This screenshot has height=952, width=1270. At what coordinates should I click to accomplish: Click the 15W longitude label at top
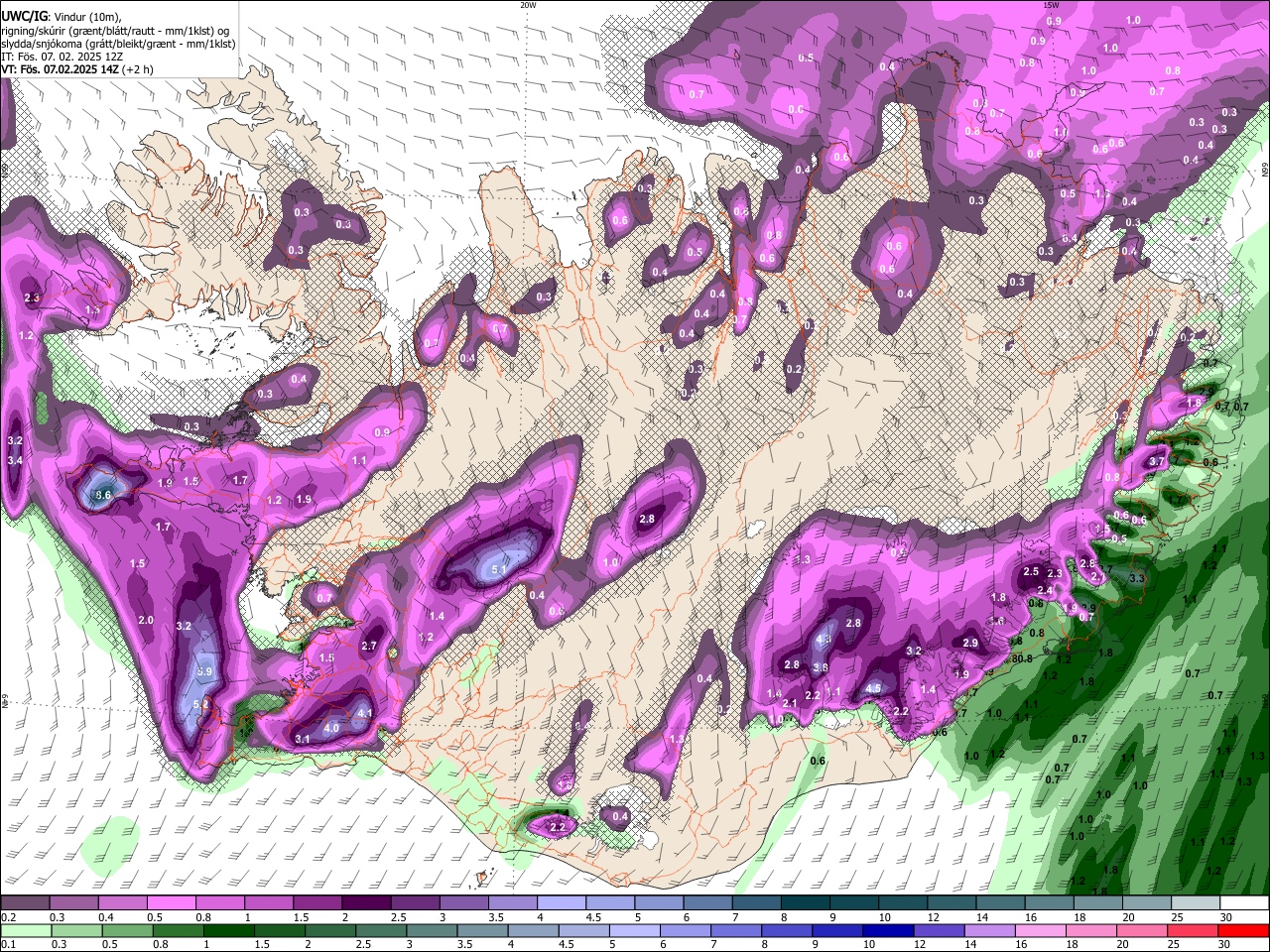click(1051, 5)
